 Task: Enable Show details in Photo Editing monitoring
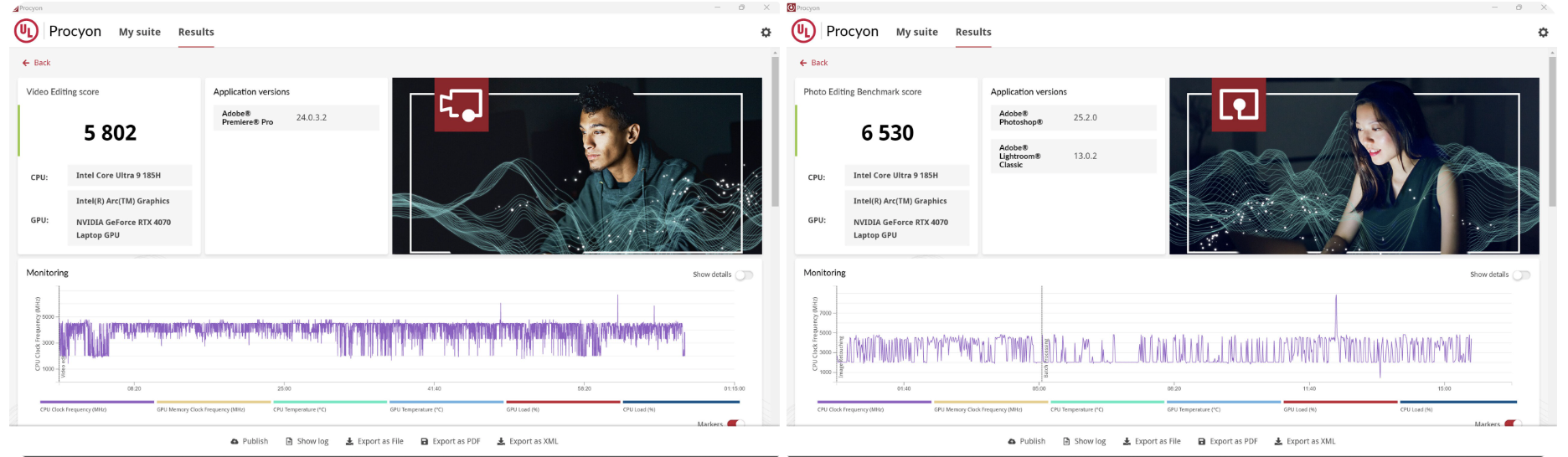pos(1521,275)
